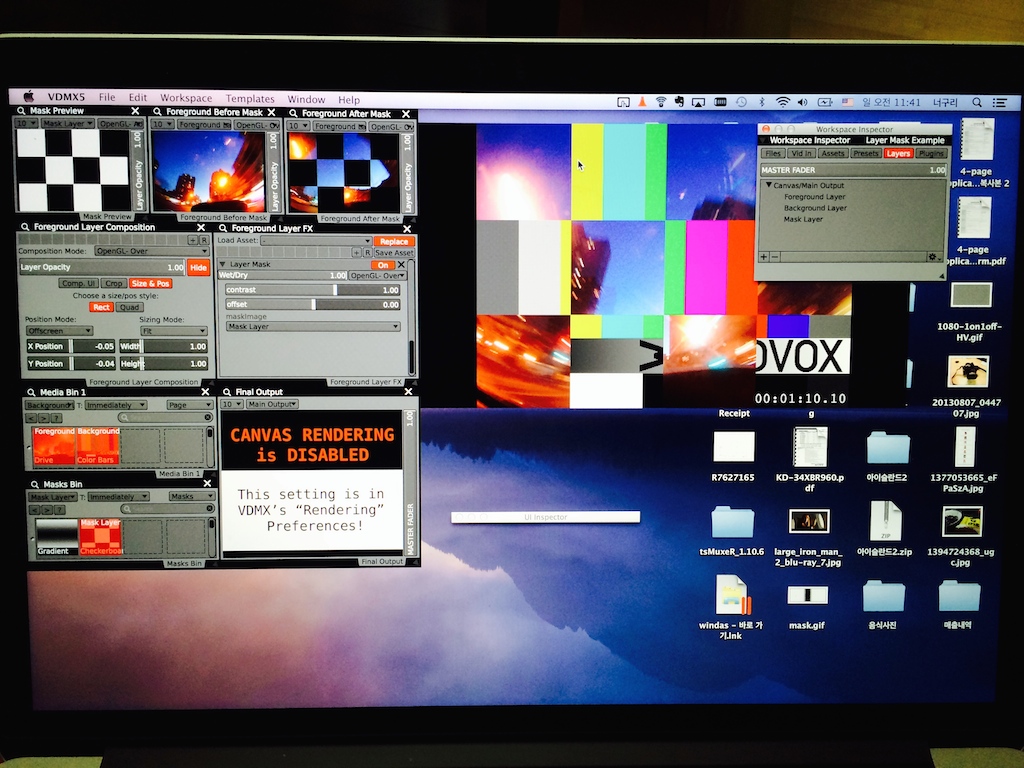
Task: Add a layer with plus in Workspace Inspector
Action: coord(763,257)
